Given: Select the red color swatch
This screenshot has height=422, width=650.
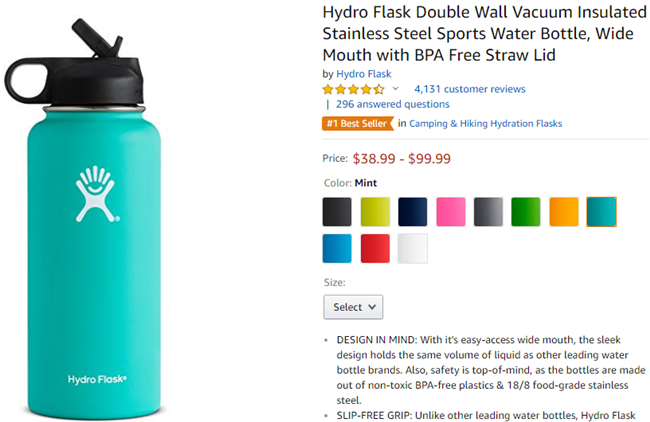Looking at the screenshot, I should (375, 249).
